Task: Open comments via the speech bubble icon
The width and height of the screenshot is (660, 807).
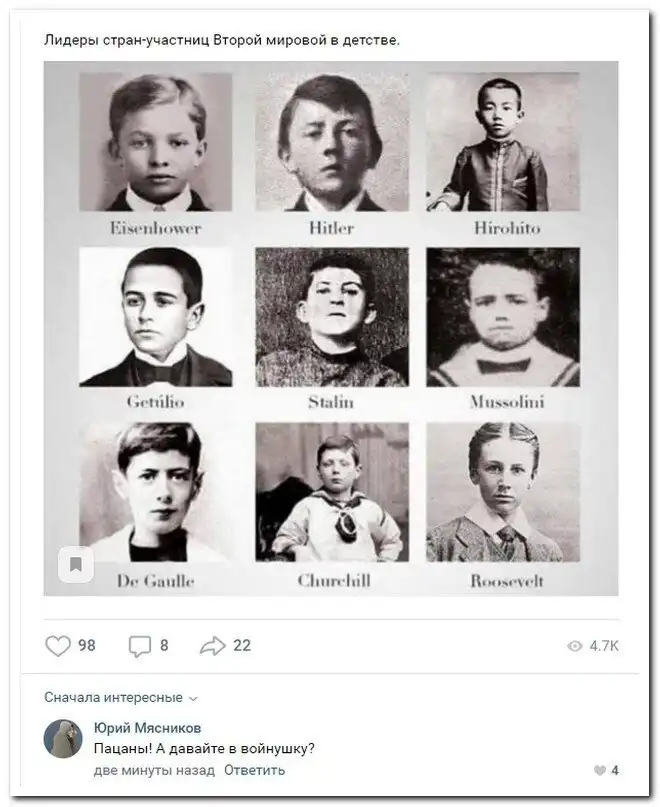Action: [x=139, y=646]
